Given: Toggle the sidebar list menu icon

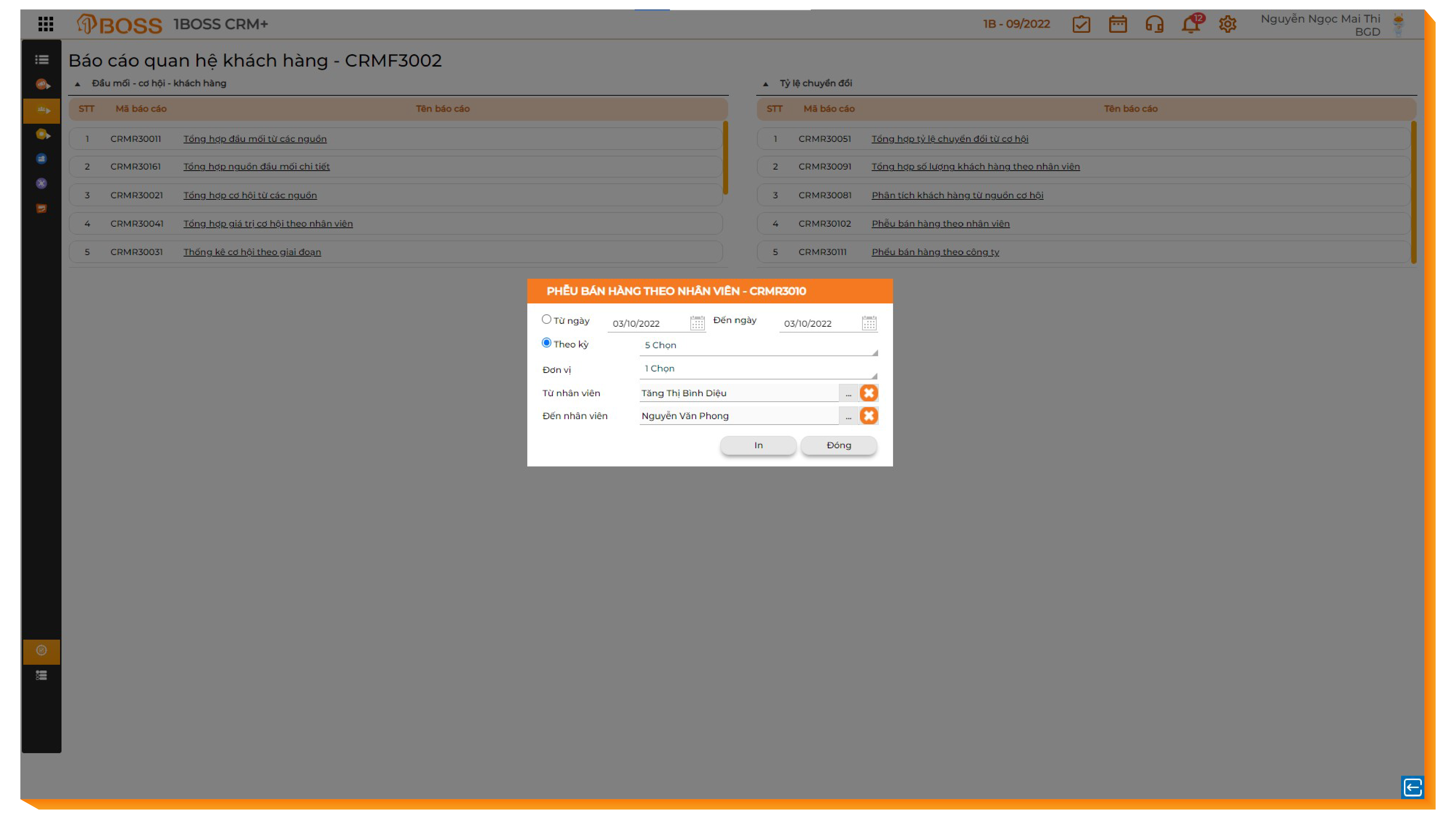Looking at the screenshot, I should point(41,59).
